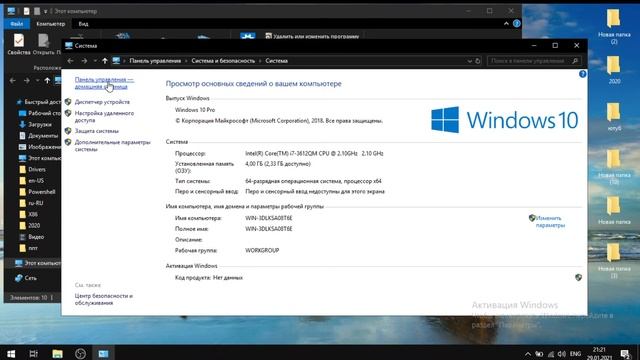Open Computer tab in Explorer ribbon
Image resolution: width=640 pixels, height=360 pixels.
point(51,24)
